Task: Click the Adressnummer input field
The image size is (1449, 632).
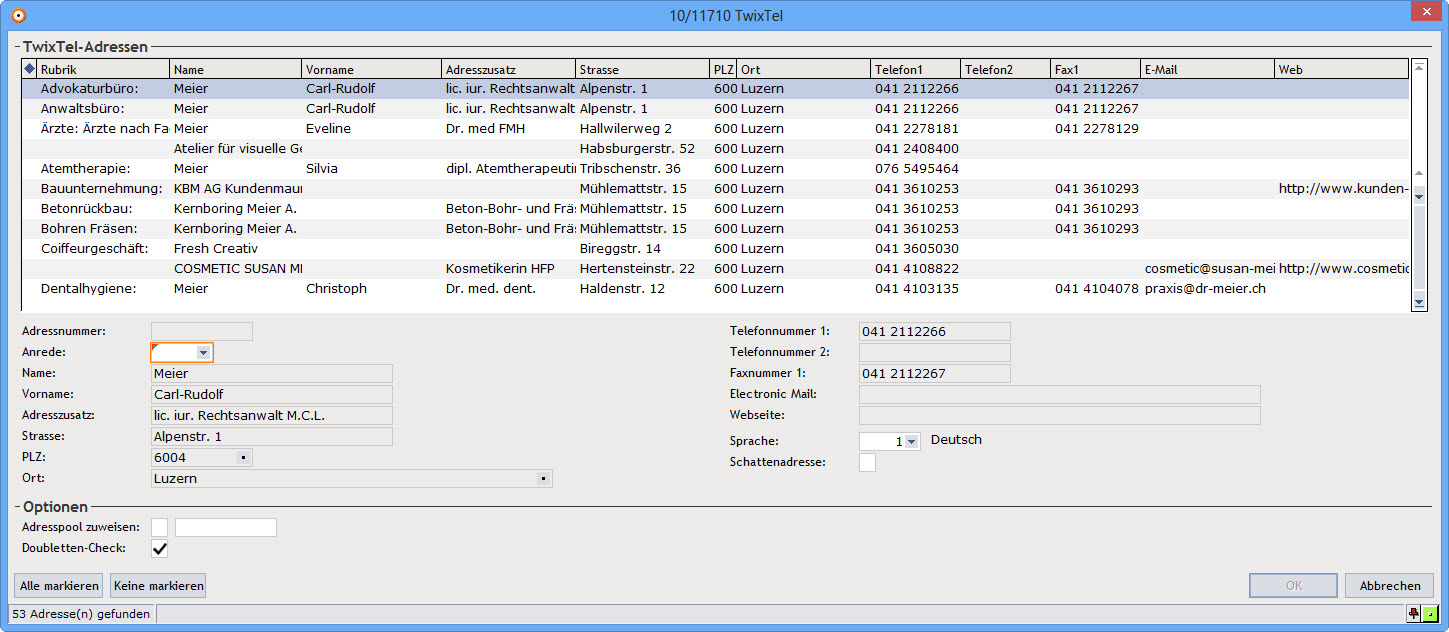Action: pyautogui.click(x=202, y=331)
